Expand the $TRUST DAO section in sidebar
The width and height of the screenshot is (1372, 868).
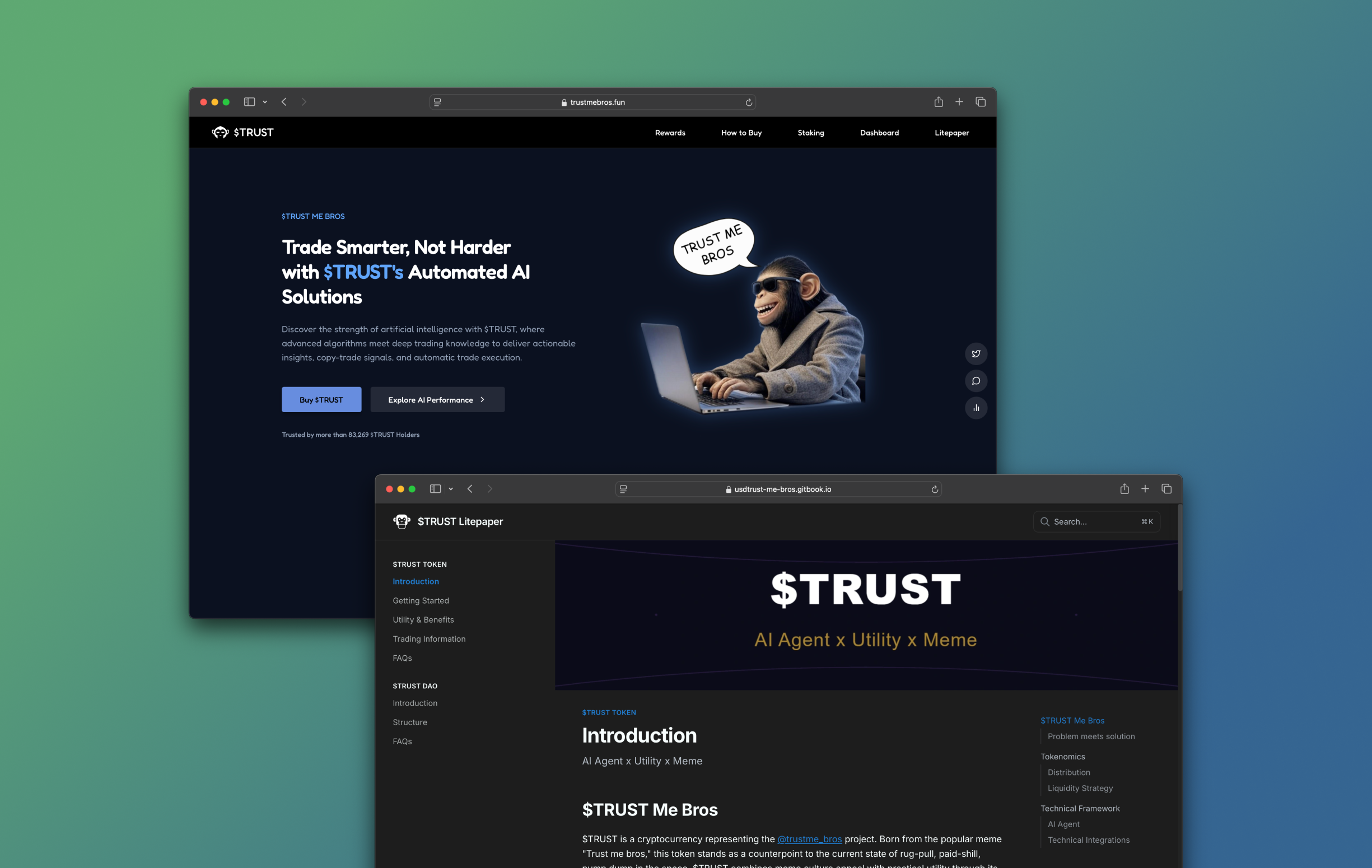click(x=416, y=685)
